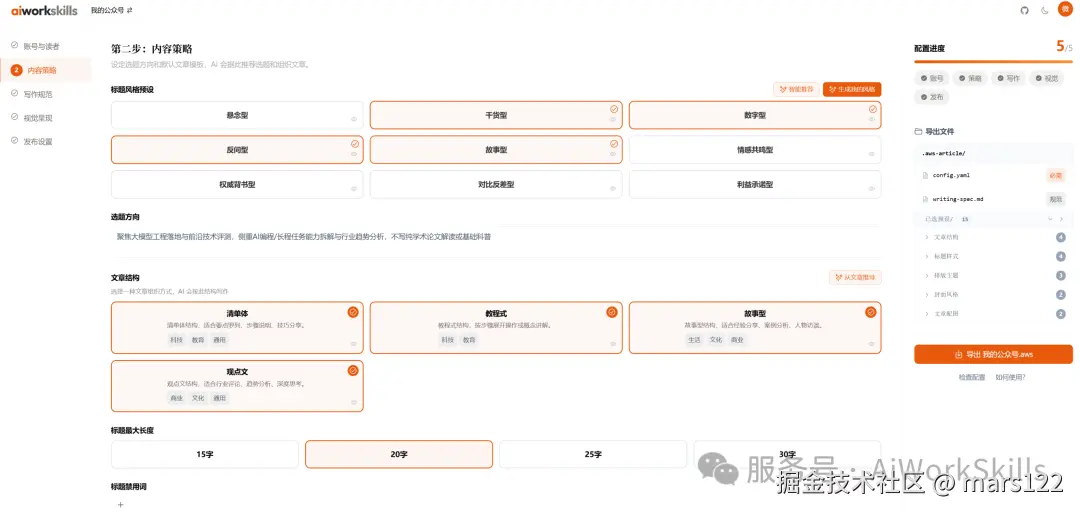This screenshot has height=513, width=1080.
Task: Preview 悬念型 style via eye icon
Action: point(354,119)
